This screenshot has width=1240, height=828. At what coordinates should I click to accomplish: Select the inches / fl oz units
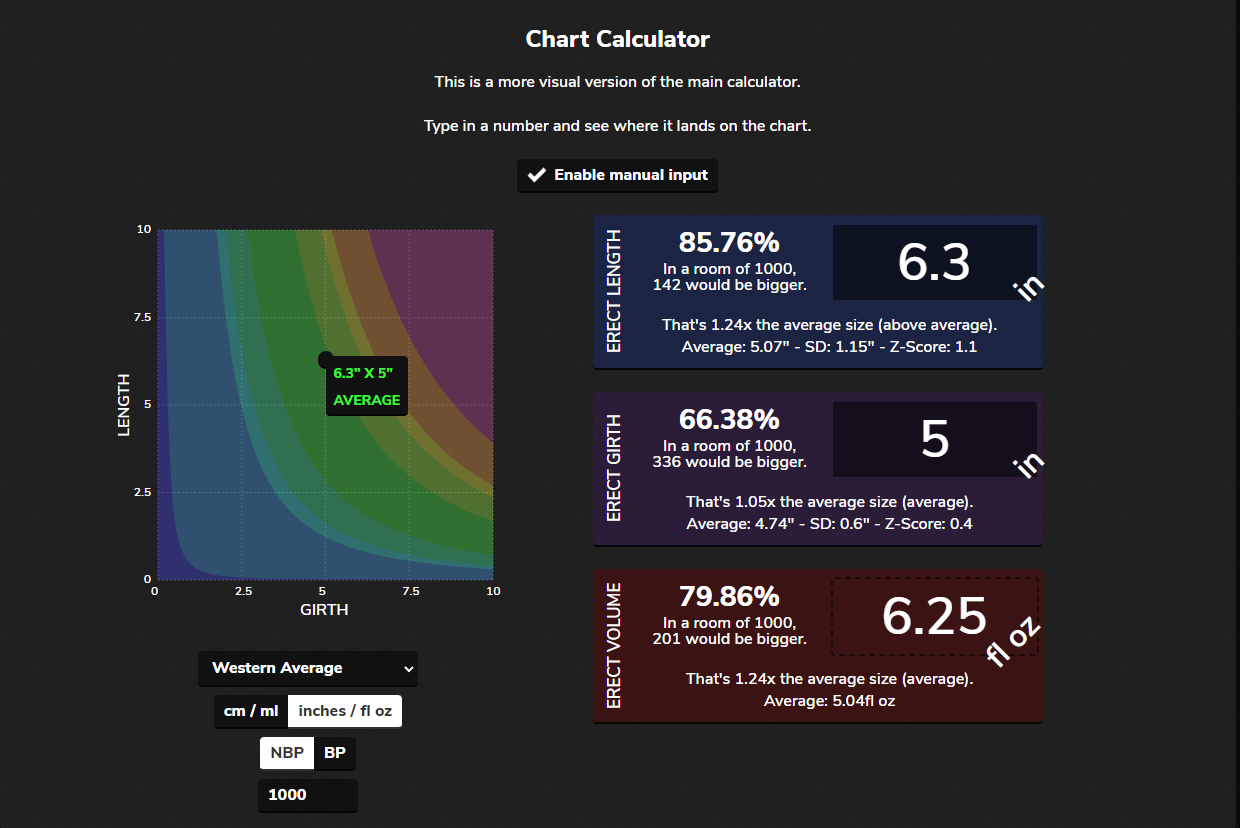click(345, 711)
